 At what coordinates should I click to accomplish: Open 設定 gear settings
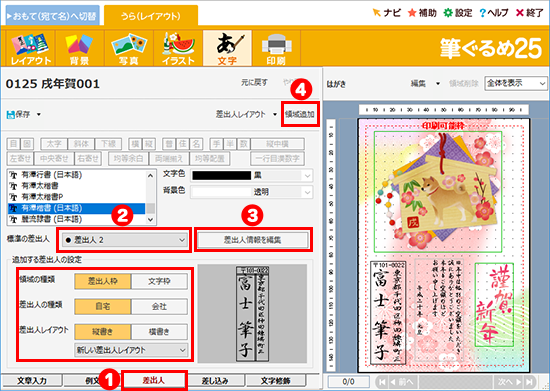point(448,13)
